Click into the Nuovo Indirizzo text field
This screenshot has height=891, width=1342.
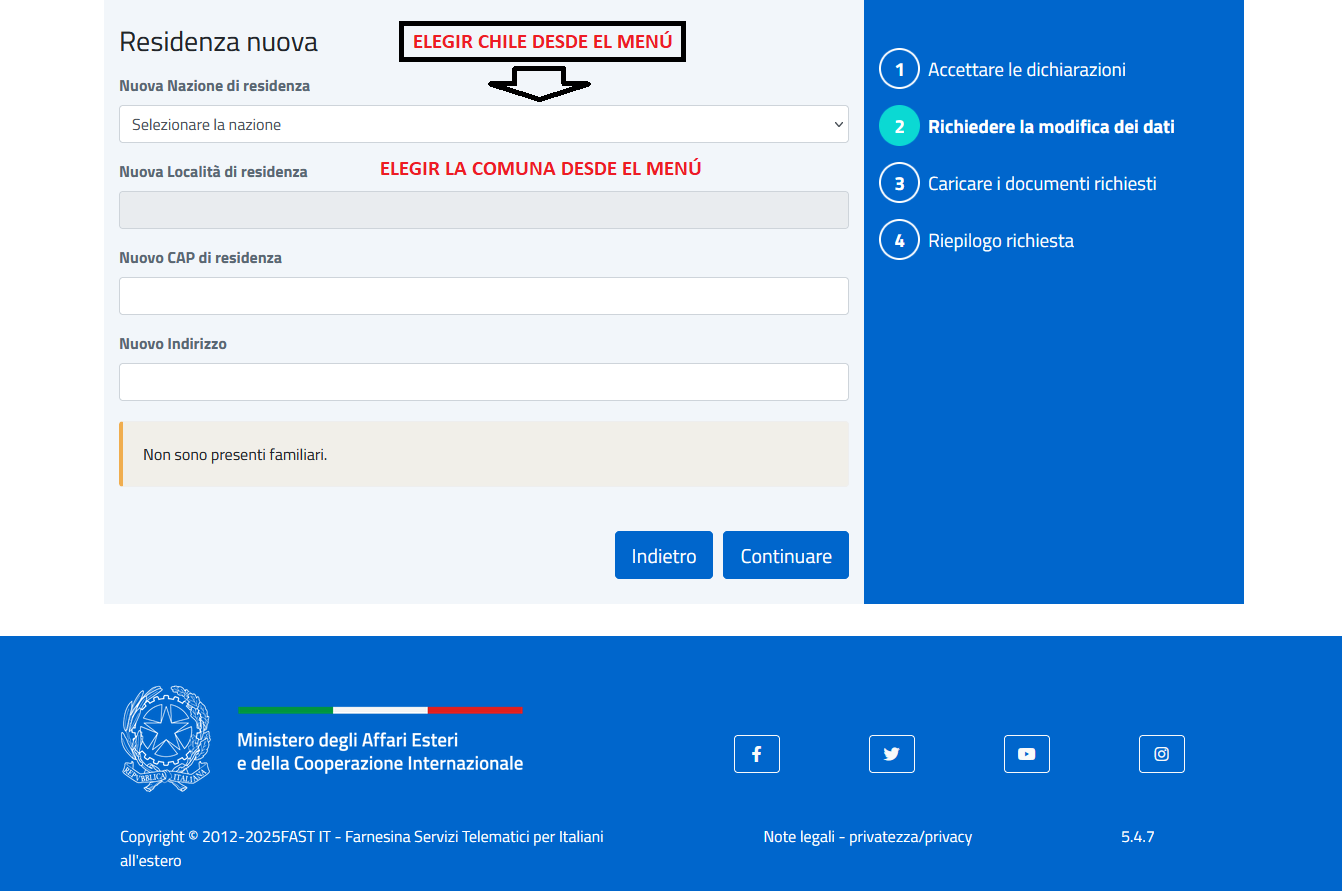(483, 382)
